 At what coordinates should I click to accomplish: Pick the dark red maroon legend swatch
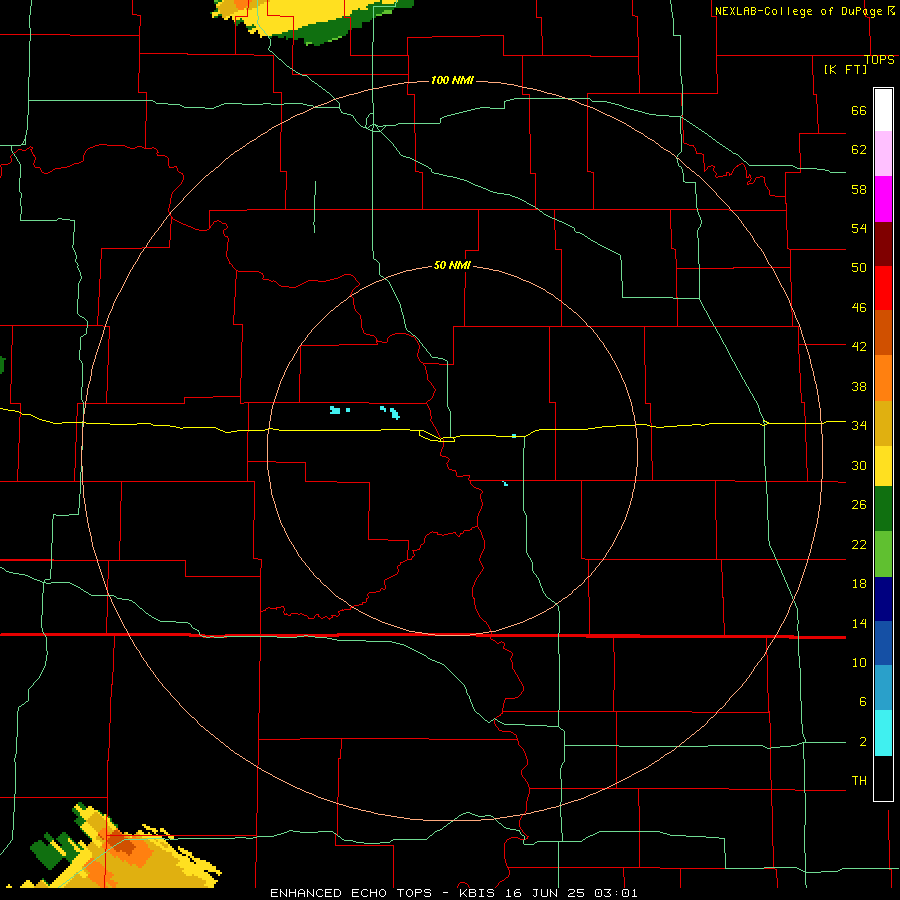(883, 244)
